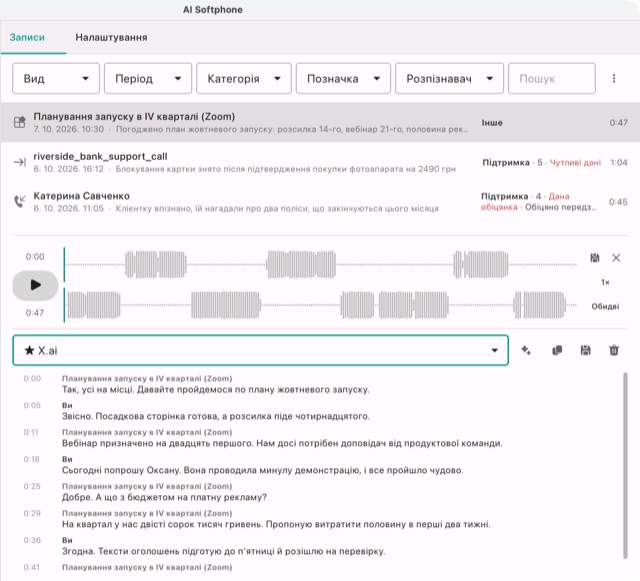This screenshot has height=581, width=640.
Task: Save audio using waveform save icon
Action: [x=595, y=258]
